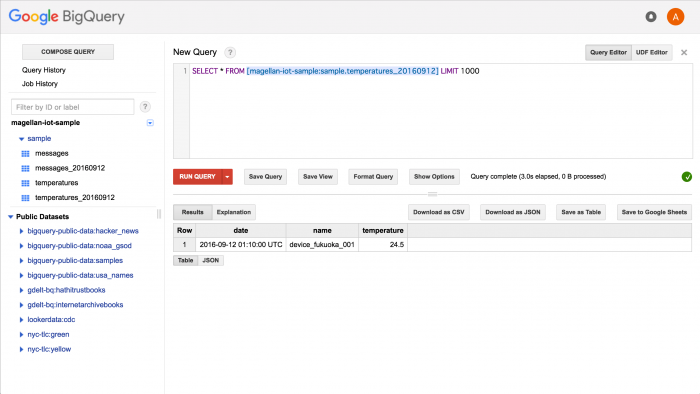Click Format Query
The image size is (700, 394).
pyautogui.click(x=373, y=177)
